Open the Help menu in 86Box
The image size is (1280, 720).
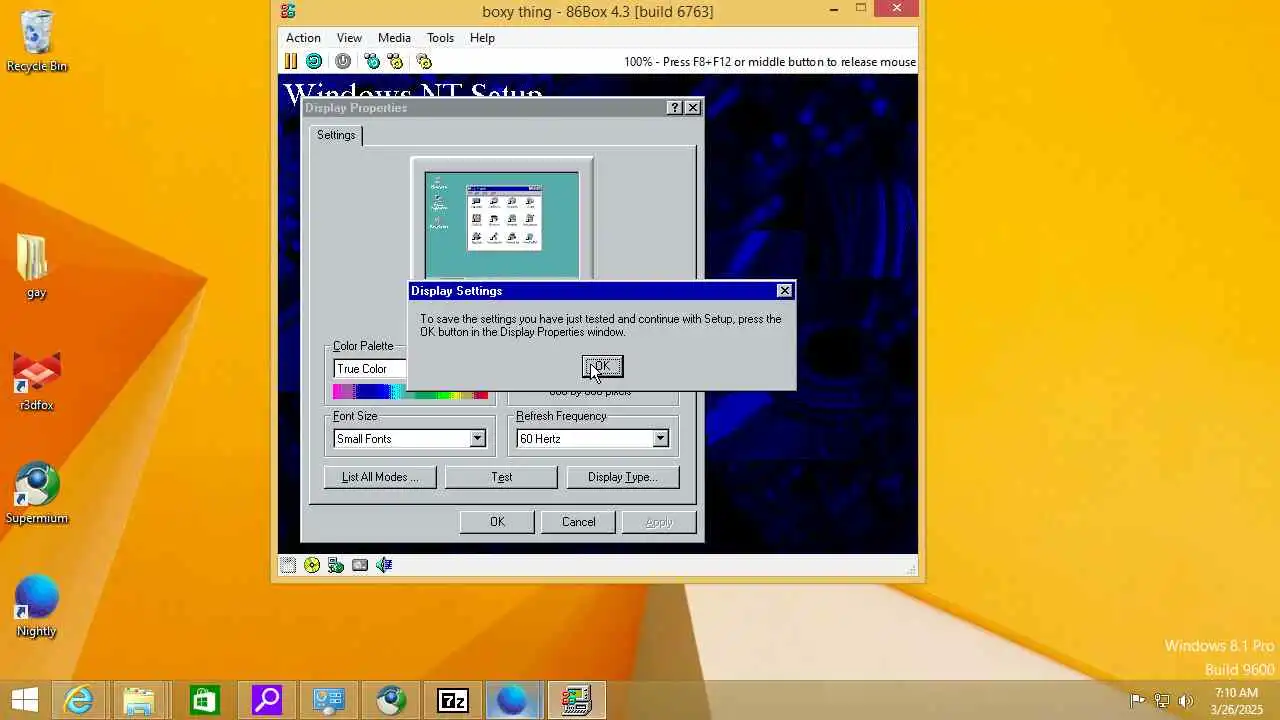[482, 38]
